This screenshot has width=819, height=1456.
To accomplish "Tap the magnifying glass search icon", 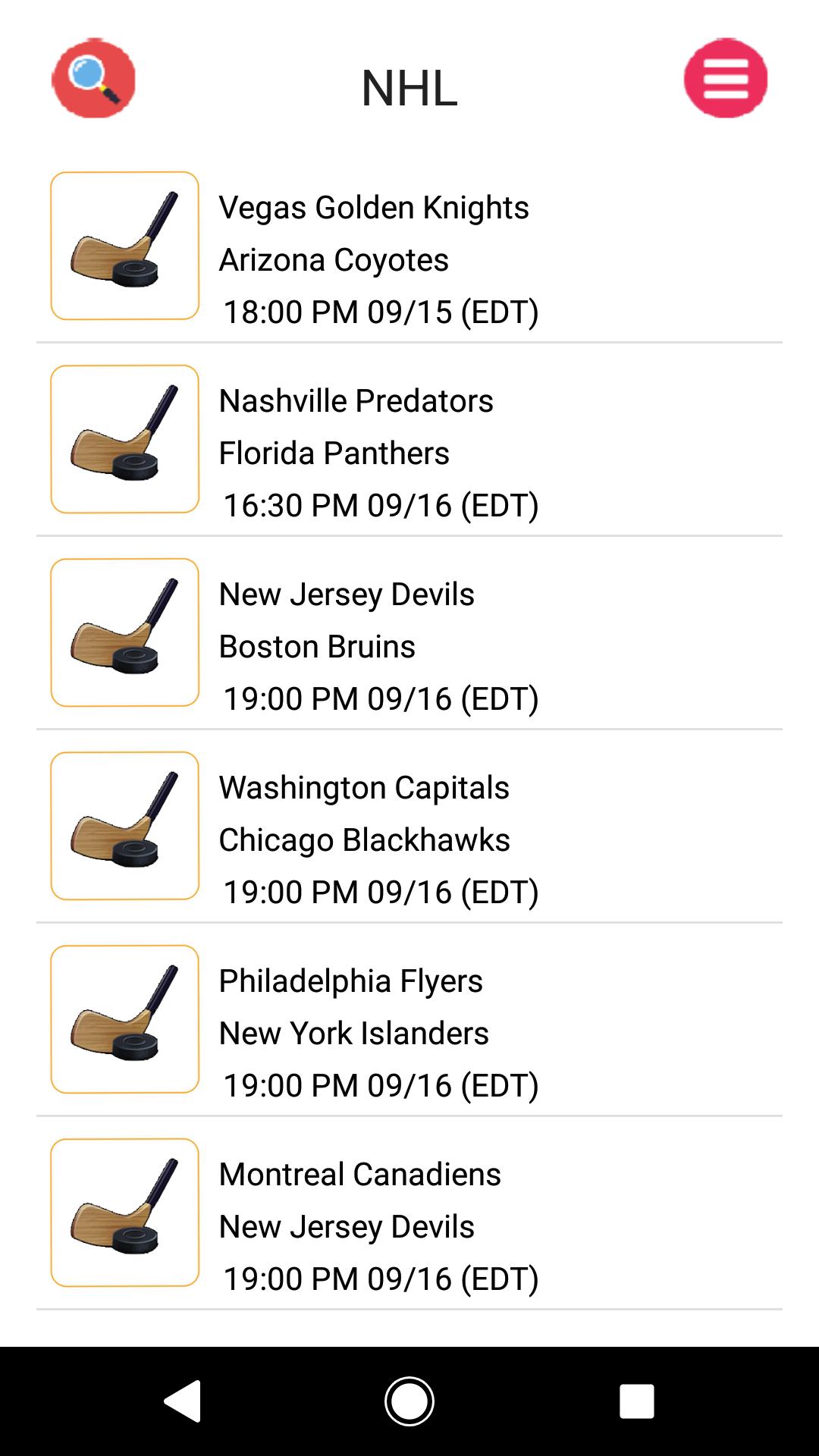I will pos(93,79).
